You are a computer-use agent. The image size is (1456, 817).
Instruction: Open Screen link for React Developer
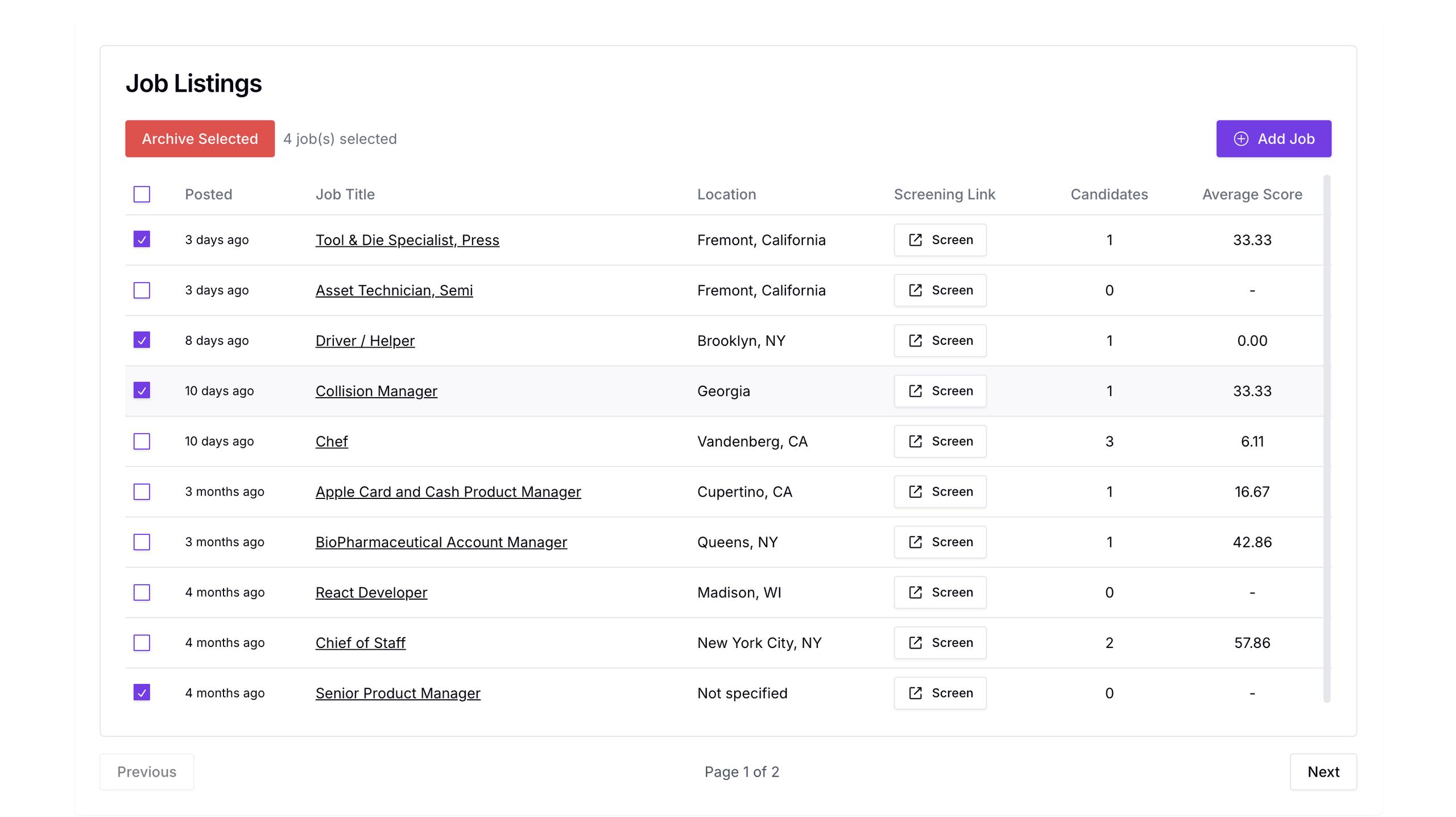point(940,592)
